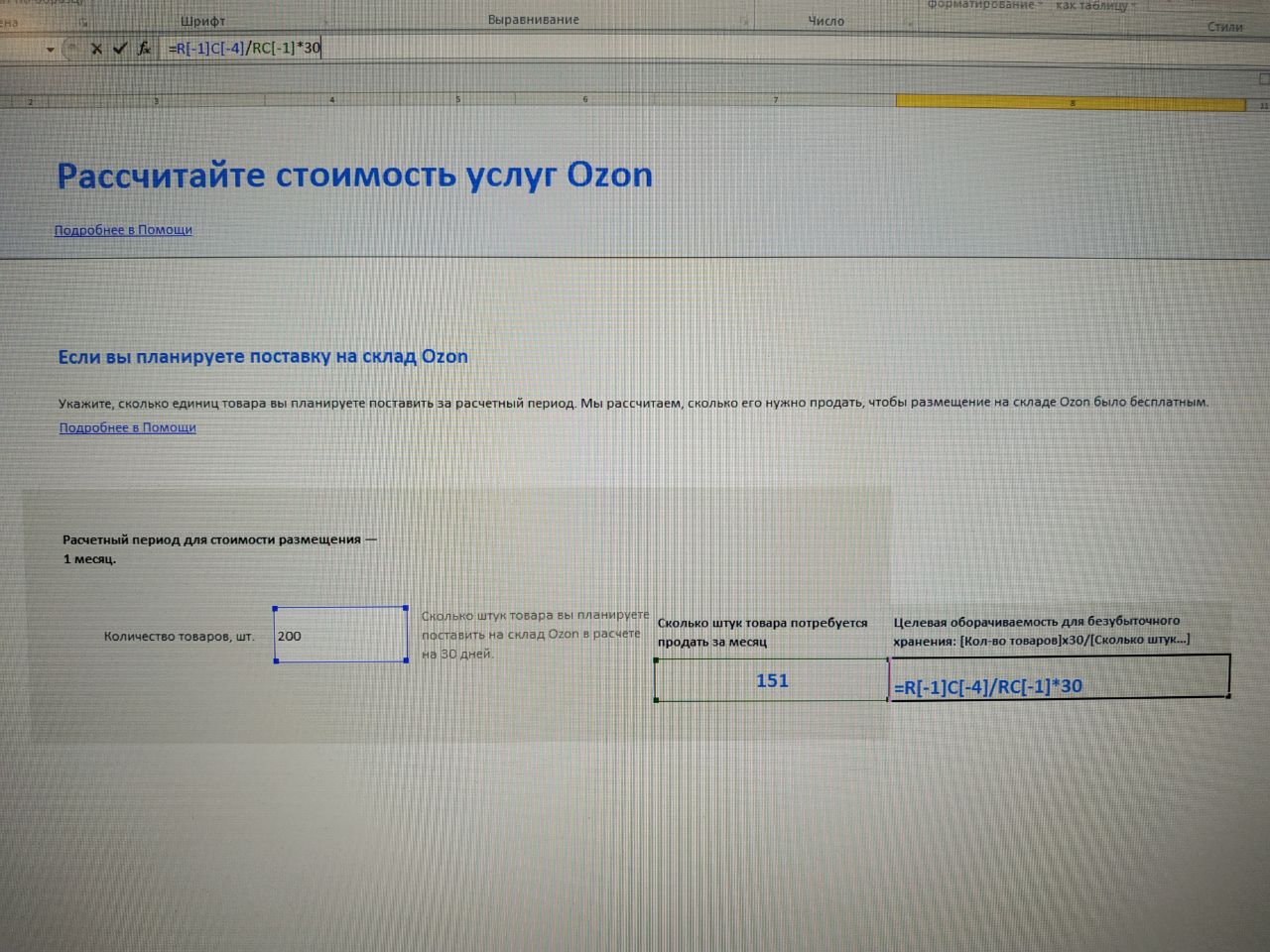Open the 'Как таблицу' format dropdown
Screen dimensions: 1270x952
tap(1095, 6)
